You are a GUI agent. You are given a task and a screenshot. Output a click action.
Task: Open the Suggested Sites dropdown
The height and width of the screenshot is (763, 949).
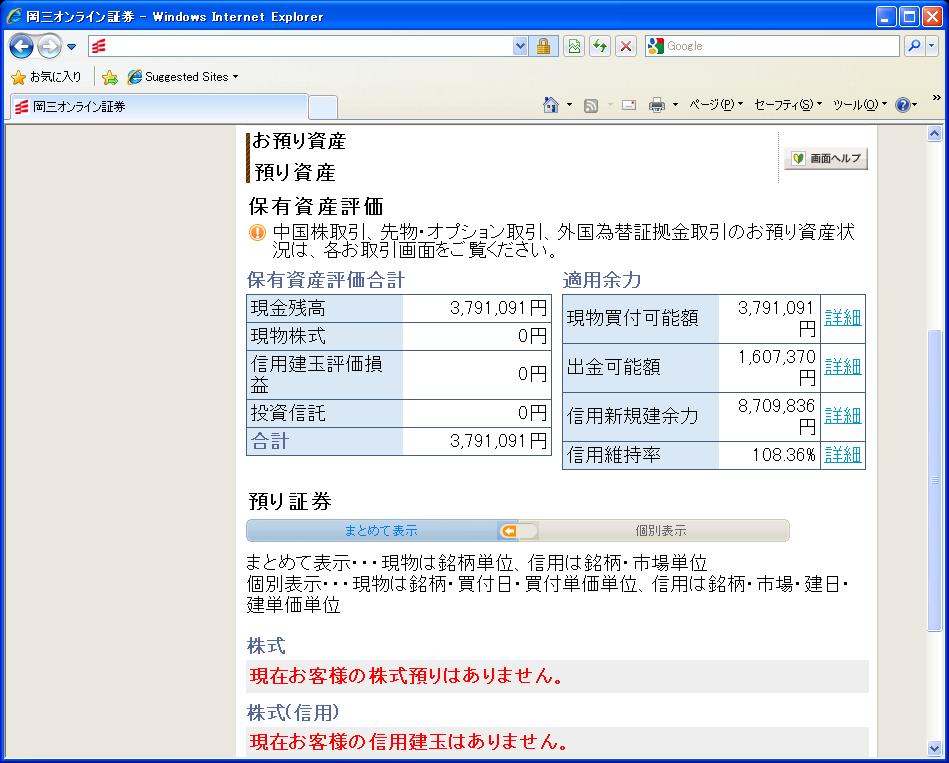[184, 77]
